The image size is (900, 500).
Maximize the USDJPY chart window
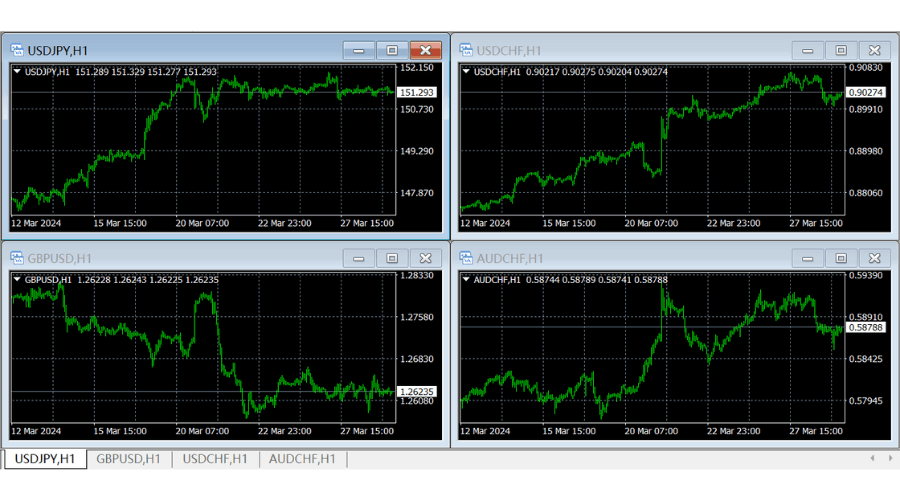[x=392, y=50]
